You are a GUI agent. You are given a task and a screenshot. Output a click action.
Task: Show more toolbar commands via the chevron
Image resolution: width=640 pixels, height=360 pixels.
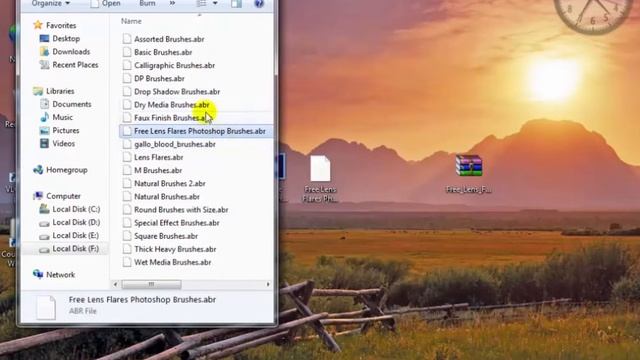(x=172, y=3)
